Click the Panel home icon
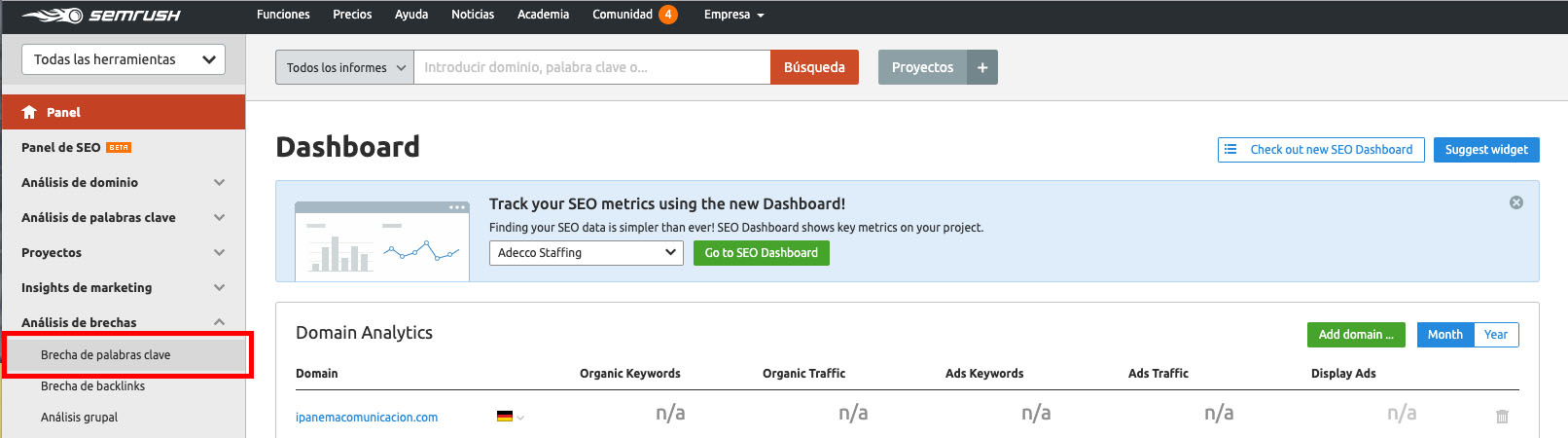1568x438 pixels. pos(29,112)
